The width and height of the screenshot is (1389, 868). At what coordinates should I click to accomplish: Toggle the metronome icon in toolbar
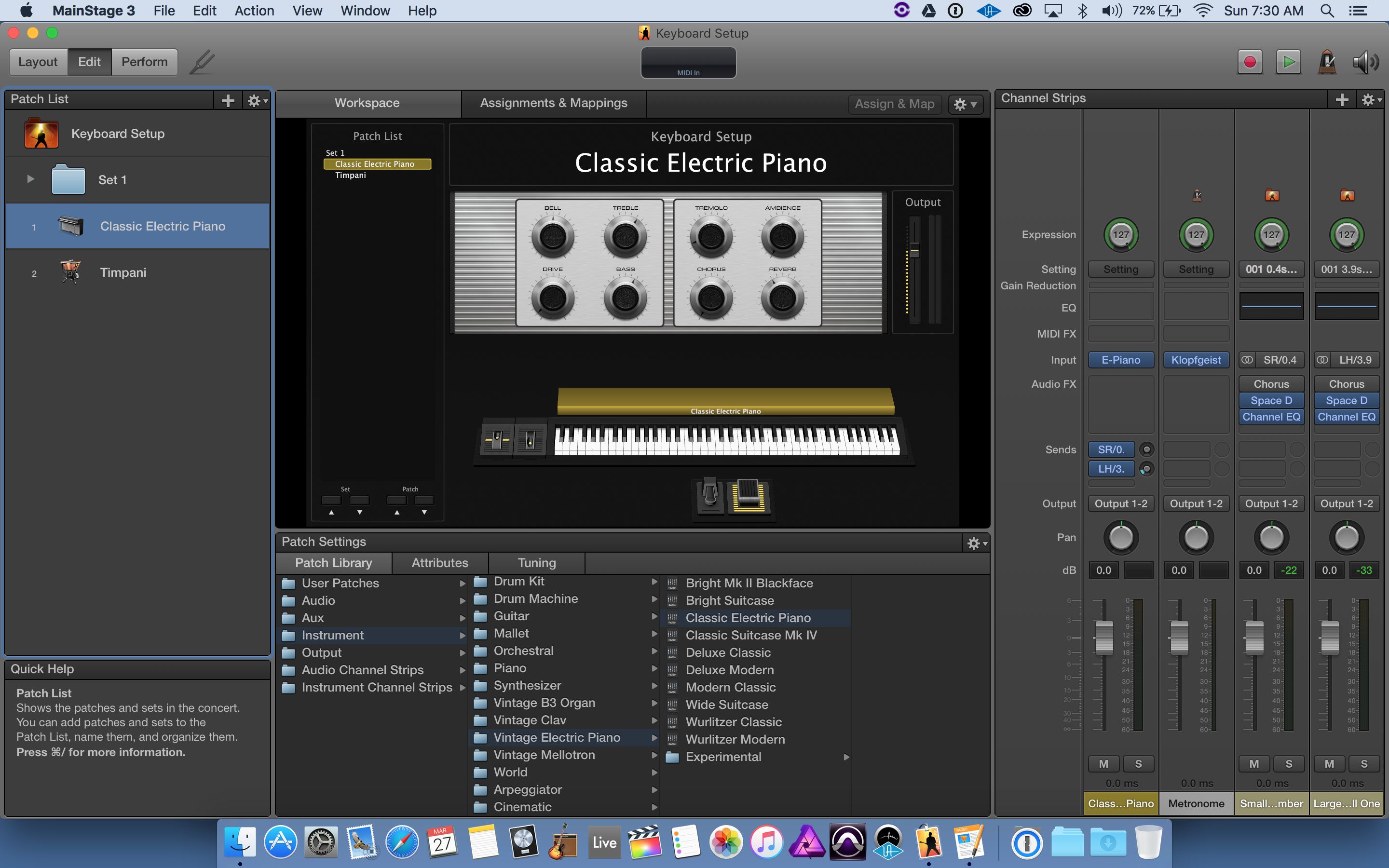(1326, 62)
